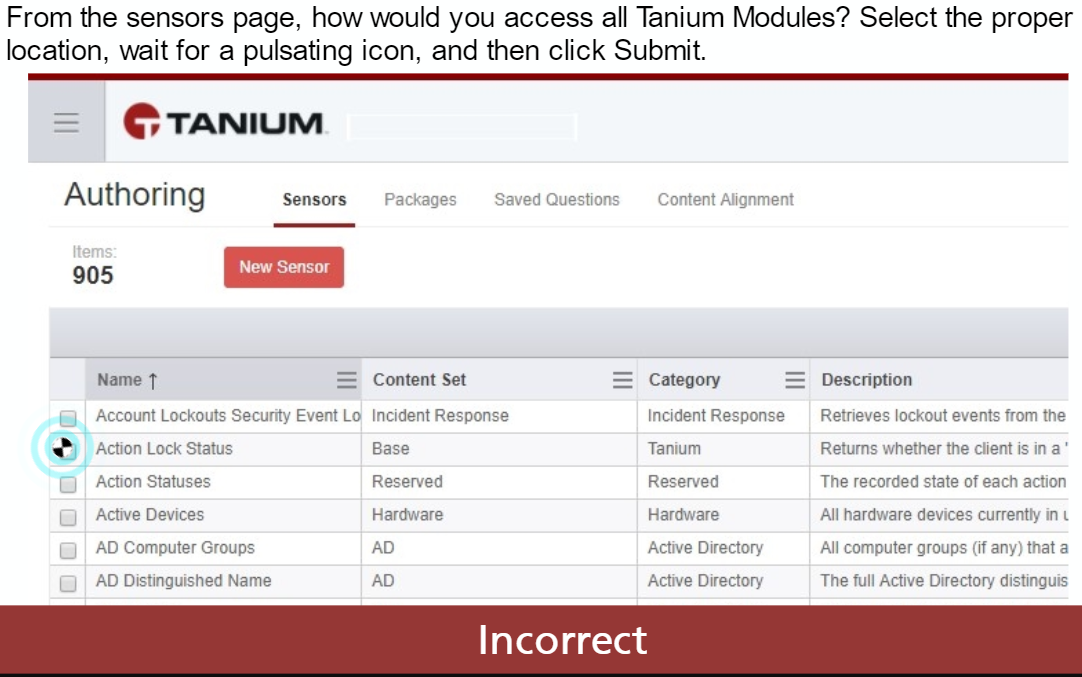Switch to the Packages tab
1082x677 pixels.
420,200
